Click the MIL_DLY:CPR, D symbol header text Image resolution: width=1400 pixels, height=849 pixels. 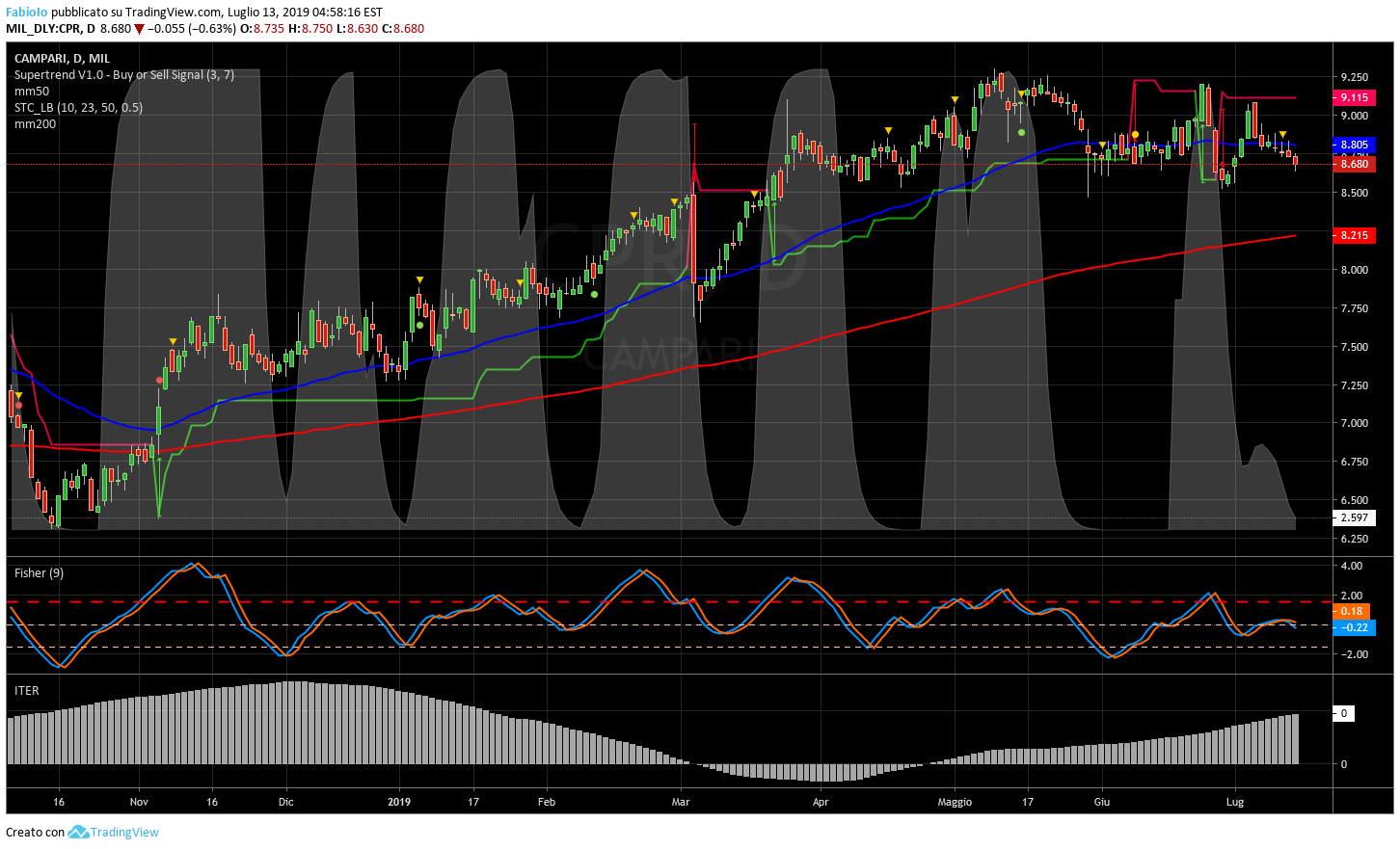(x=50, y=29)
